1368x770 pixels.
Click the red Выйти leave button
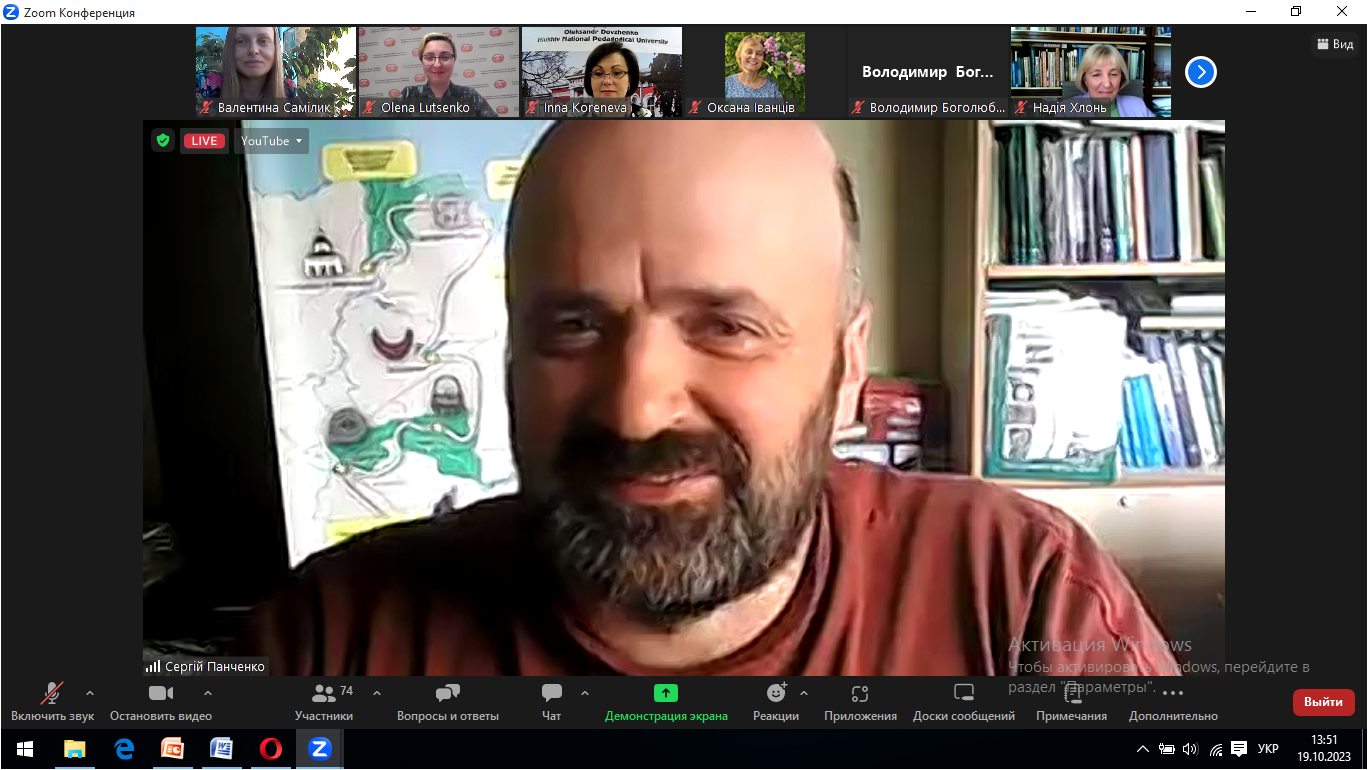click(1323, 702)
